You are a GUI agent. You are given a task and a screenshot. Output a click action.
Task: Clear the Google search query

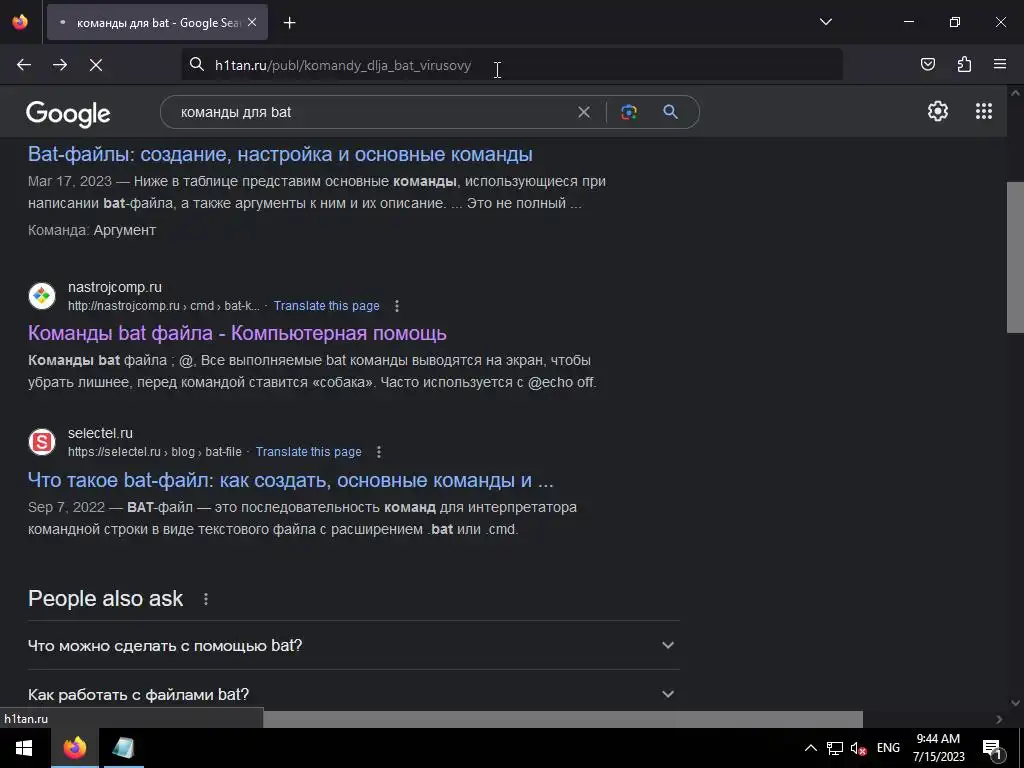coord(584,112)
